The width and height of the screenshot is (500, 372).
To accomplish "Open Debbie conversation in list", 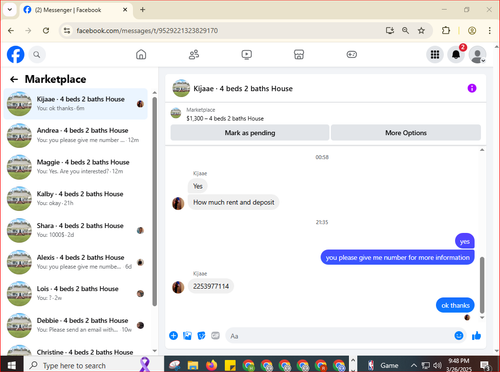I will tap(76, 325).
